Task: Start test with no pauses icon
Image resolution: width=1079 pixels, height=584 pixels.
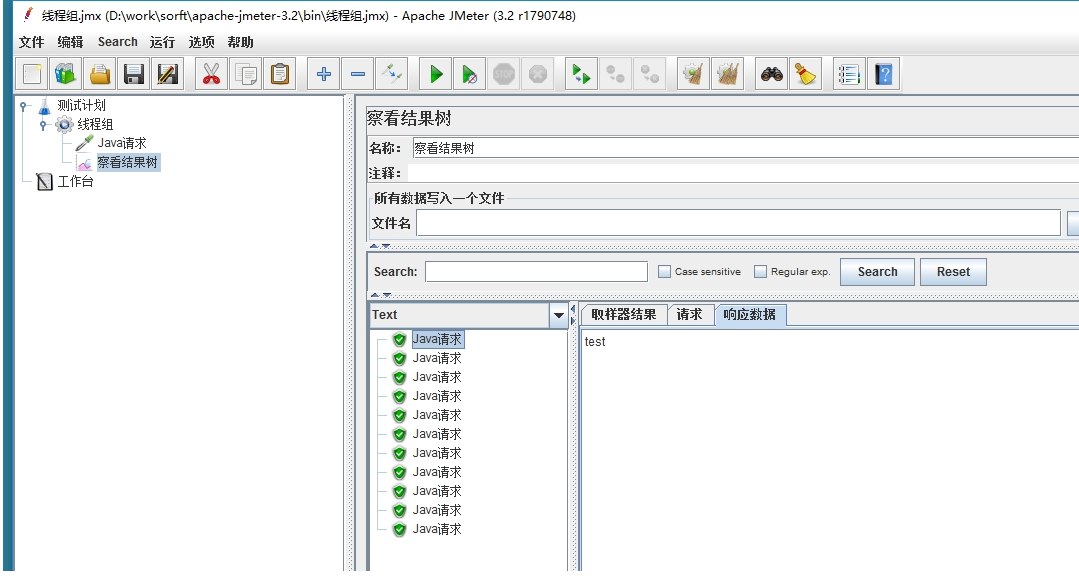Action: pos(470,74)
